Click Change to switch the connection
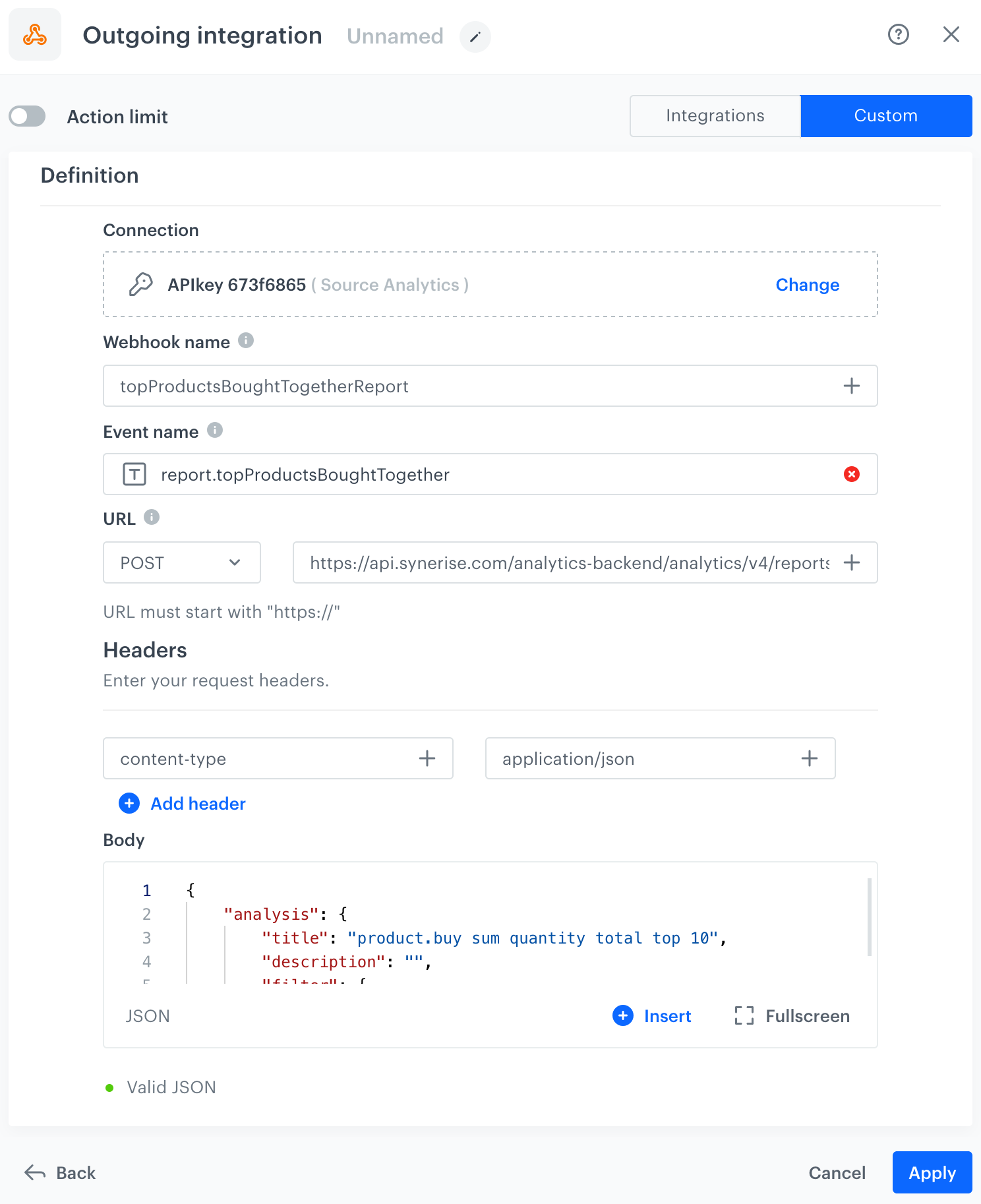The image size is (981, 1204). (807, 285)
